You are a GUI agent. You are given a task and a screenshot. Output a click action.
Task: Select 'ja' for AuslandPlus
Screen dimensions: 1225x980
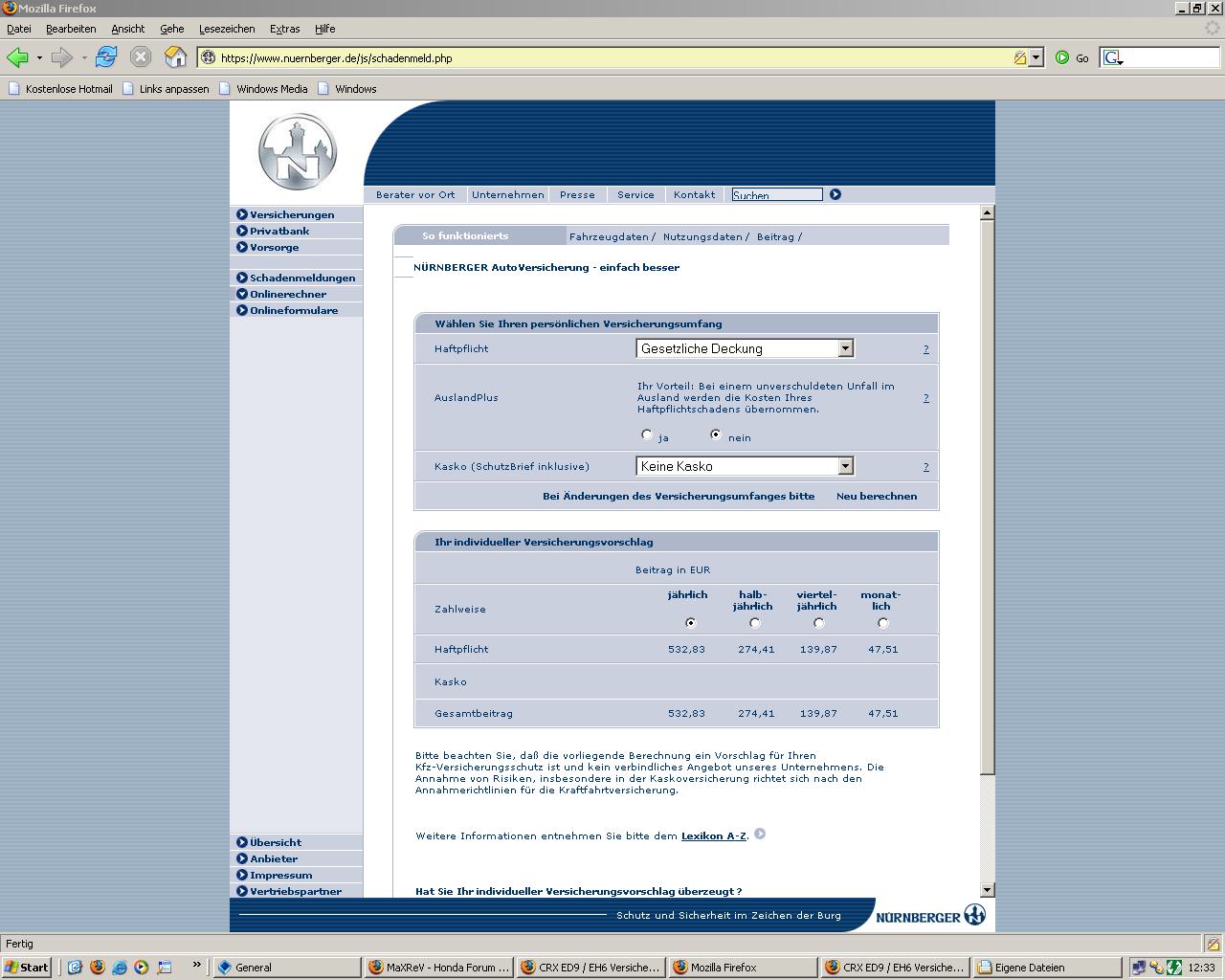click(647, 434)
